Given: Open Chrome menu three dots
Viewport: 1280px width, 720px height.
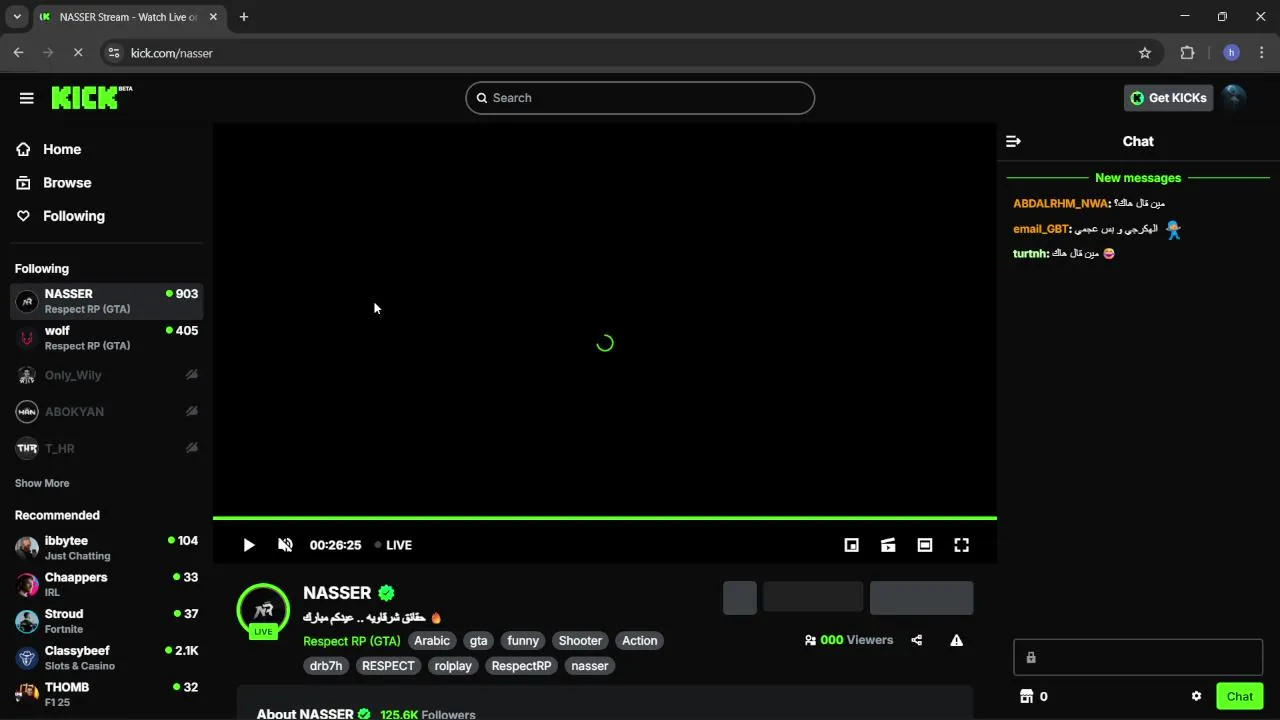Looking at the screenshot, I should pos(1261,53).
